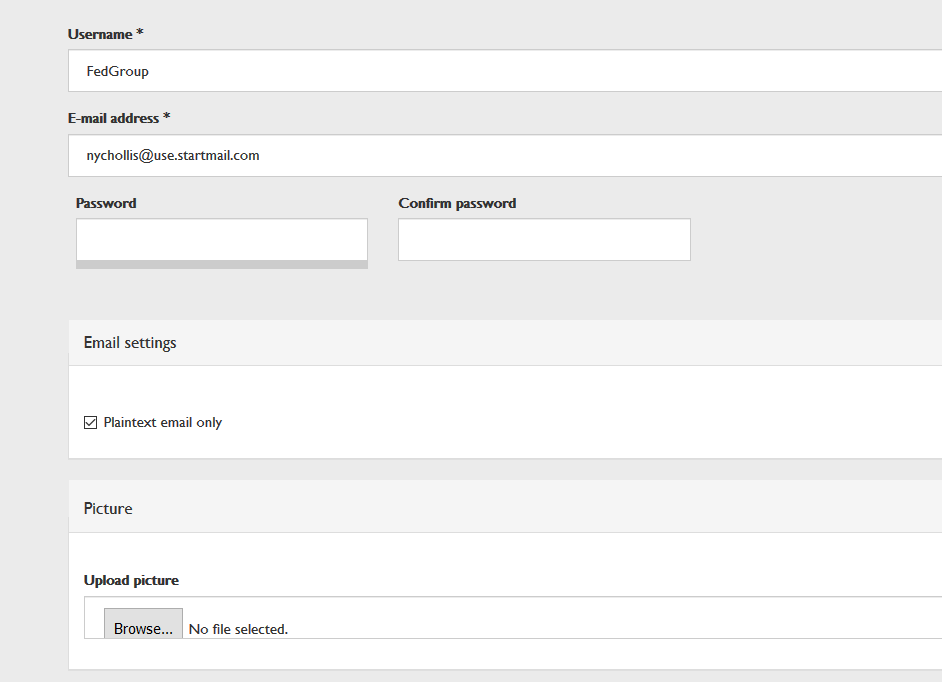Click the required asterisk beside E-mail address
This screenshot has width=942, height=682.
167,118
